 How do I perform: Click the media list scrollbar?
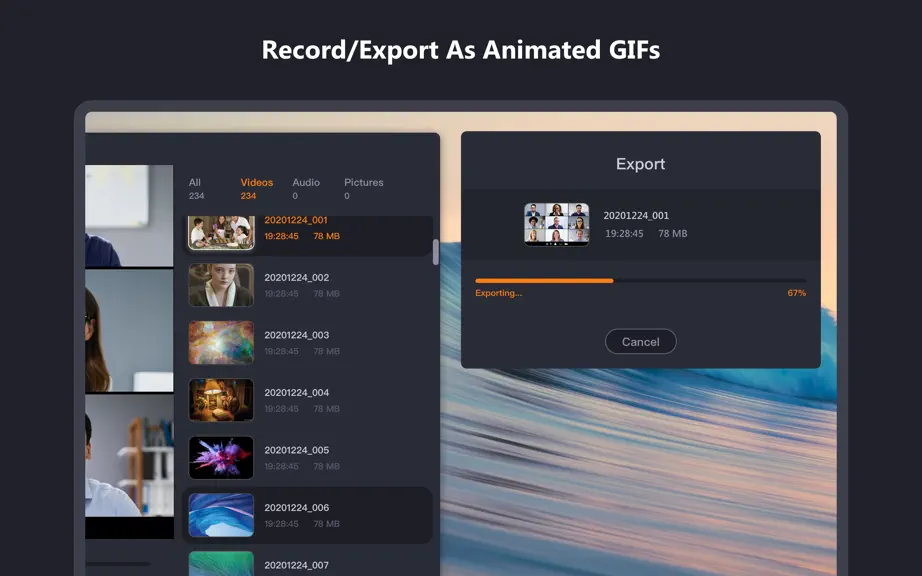(x=436, y=252)
